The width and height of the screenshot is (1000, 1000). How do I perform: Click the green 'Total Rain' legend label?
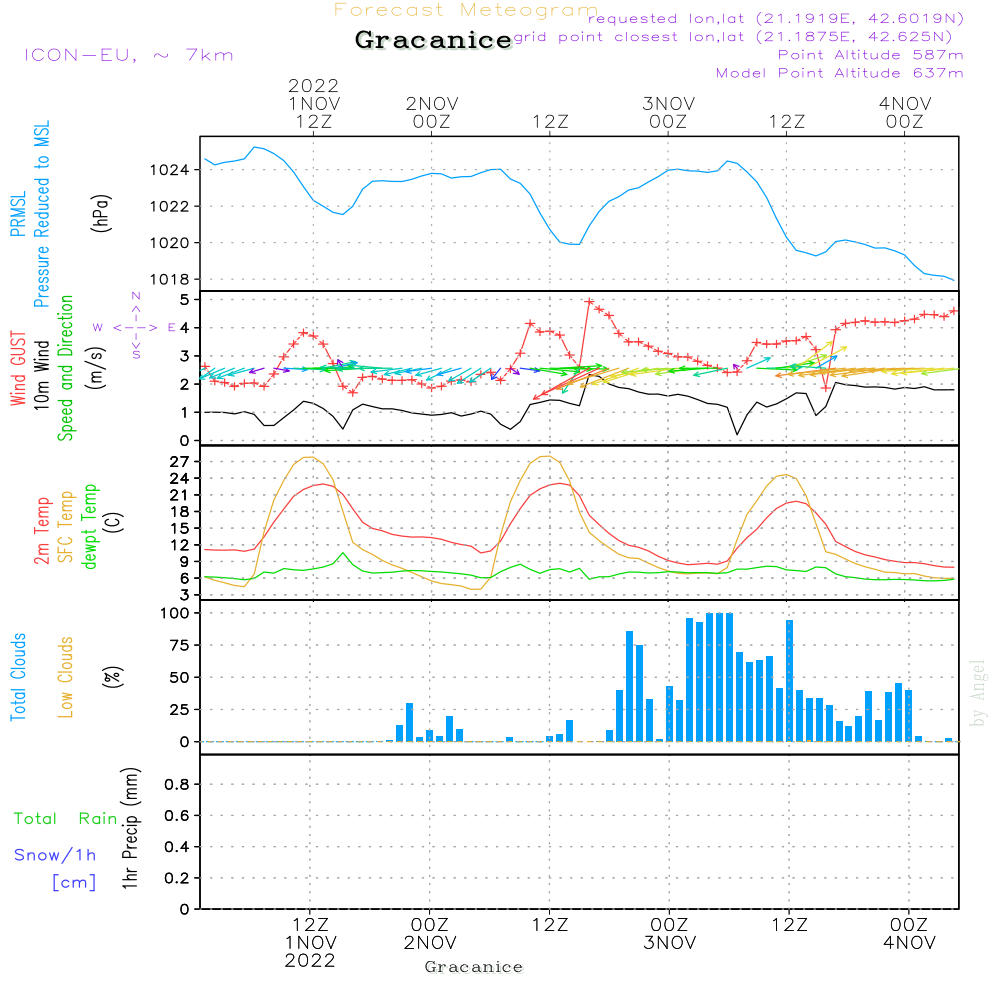(66, 818)
